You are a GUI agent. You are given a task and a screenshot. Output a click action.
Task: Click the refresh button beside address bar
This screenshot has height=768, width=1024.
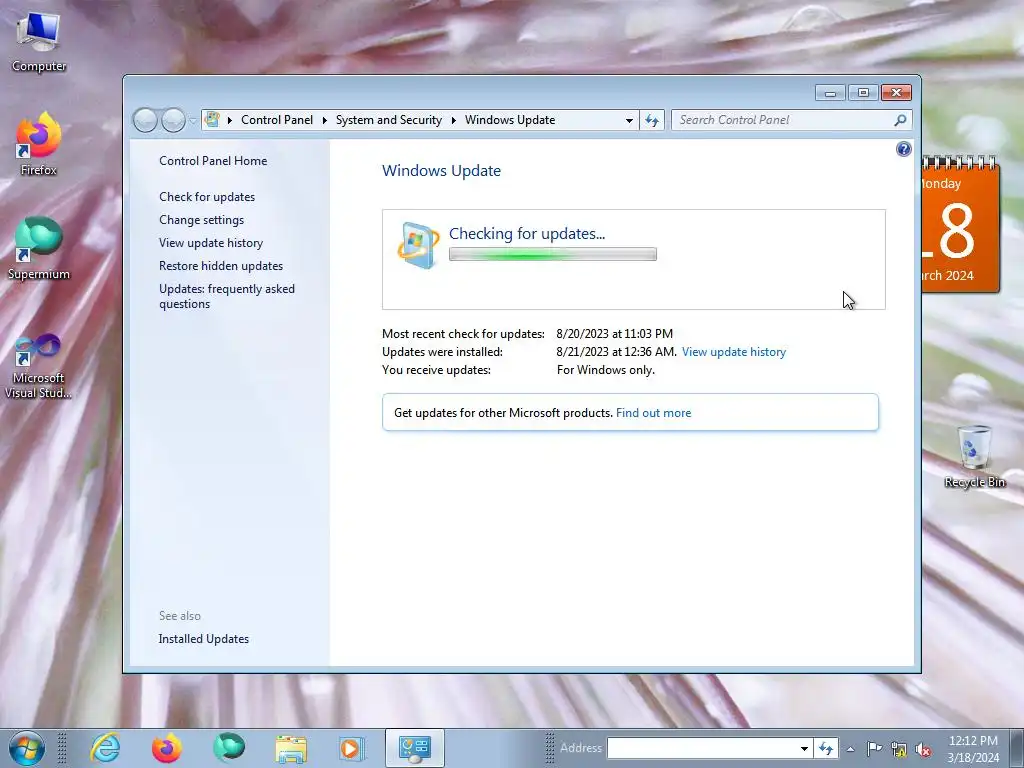pos(652,120)
